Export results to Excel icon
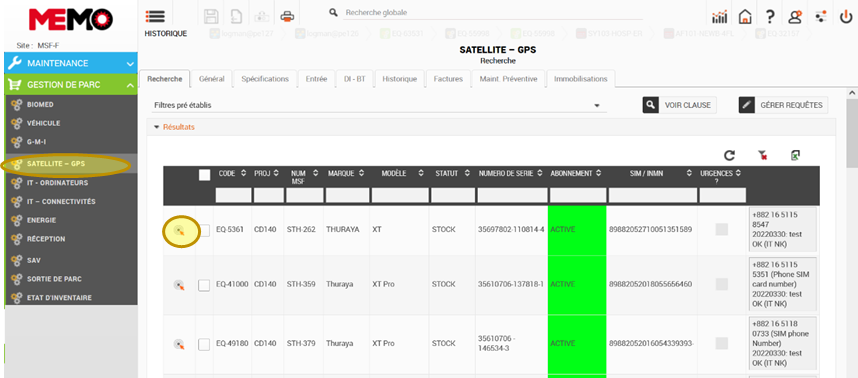 click(796, 155)
